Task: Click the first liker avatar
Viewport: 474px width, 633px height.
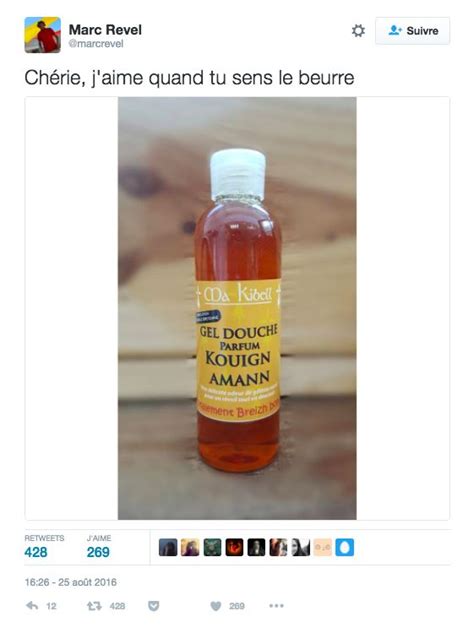Action: pyautogui.click(x=168, y=547)
